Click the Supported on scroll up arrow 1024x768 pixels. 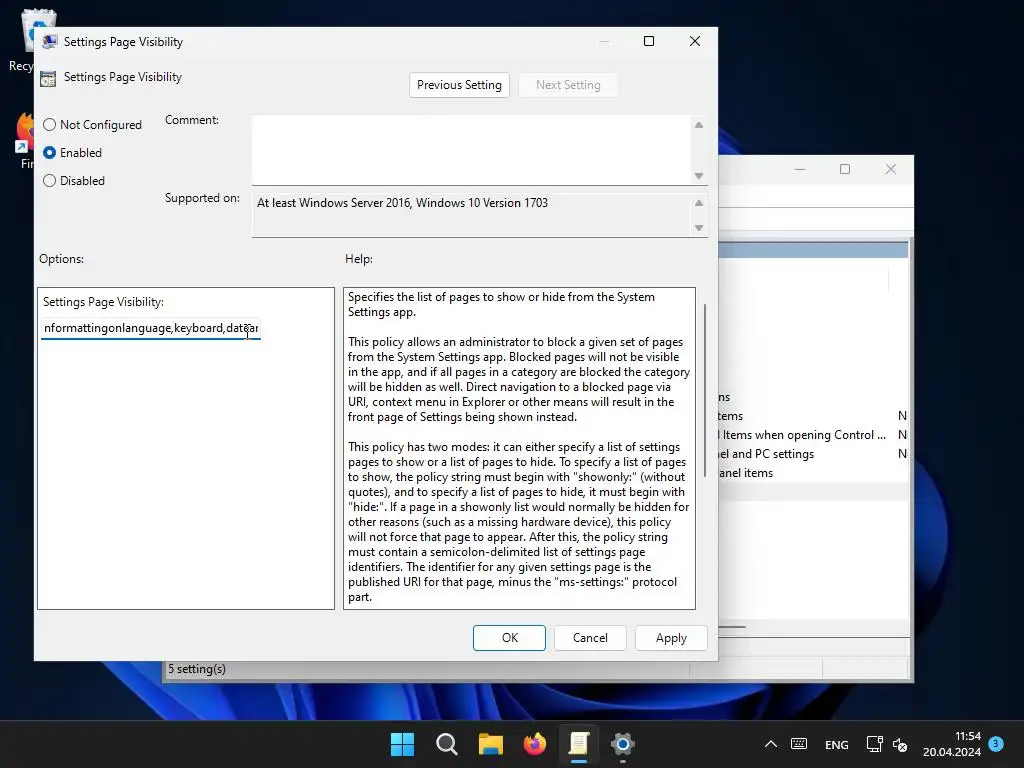pos(699,203)
